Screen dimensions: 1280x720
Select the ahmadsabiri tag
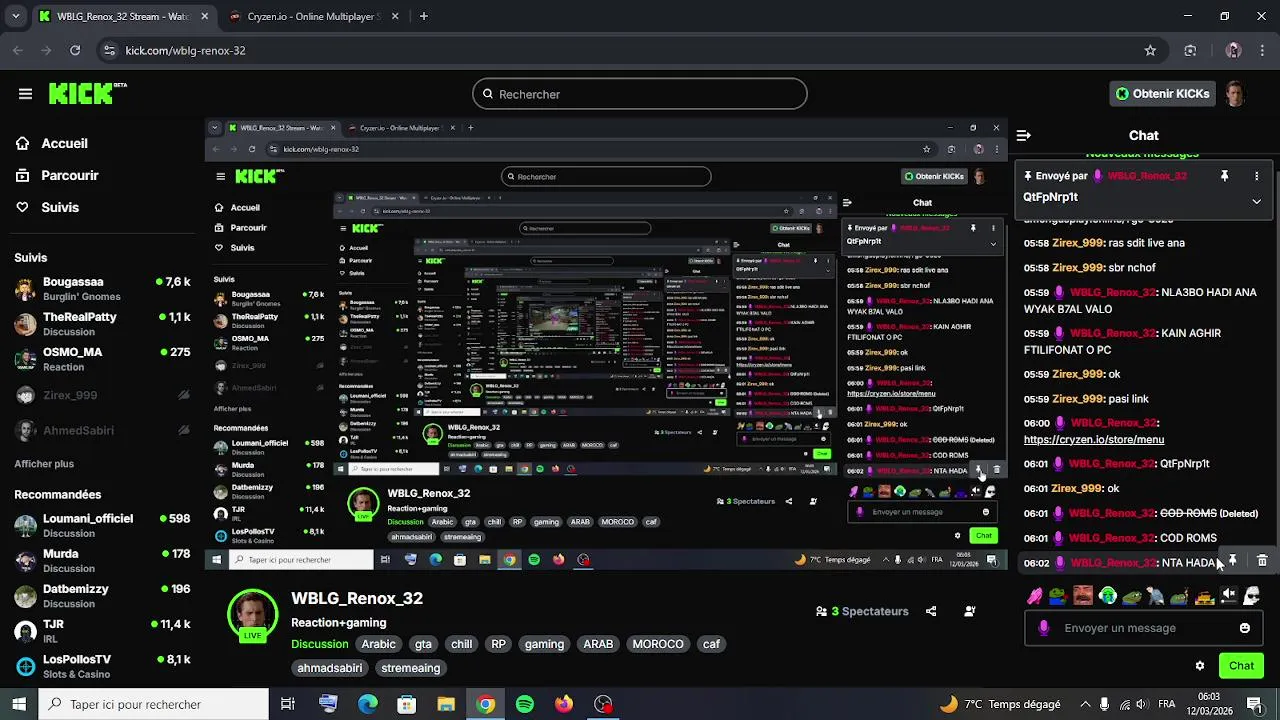click(330, 668)
